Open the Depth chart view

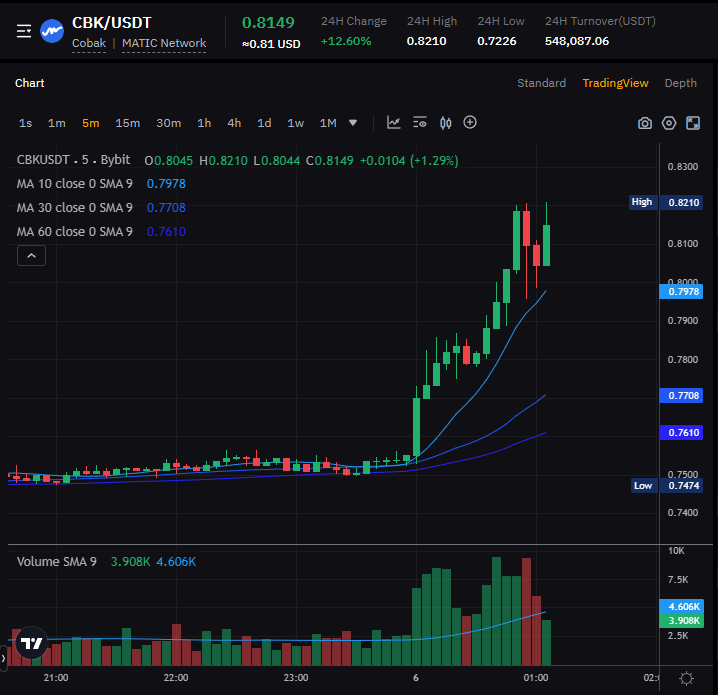click(680, 83)
